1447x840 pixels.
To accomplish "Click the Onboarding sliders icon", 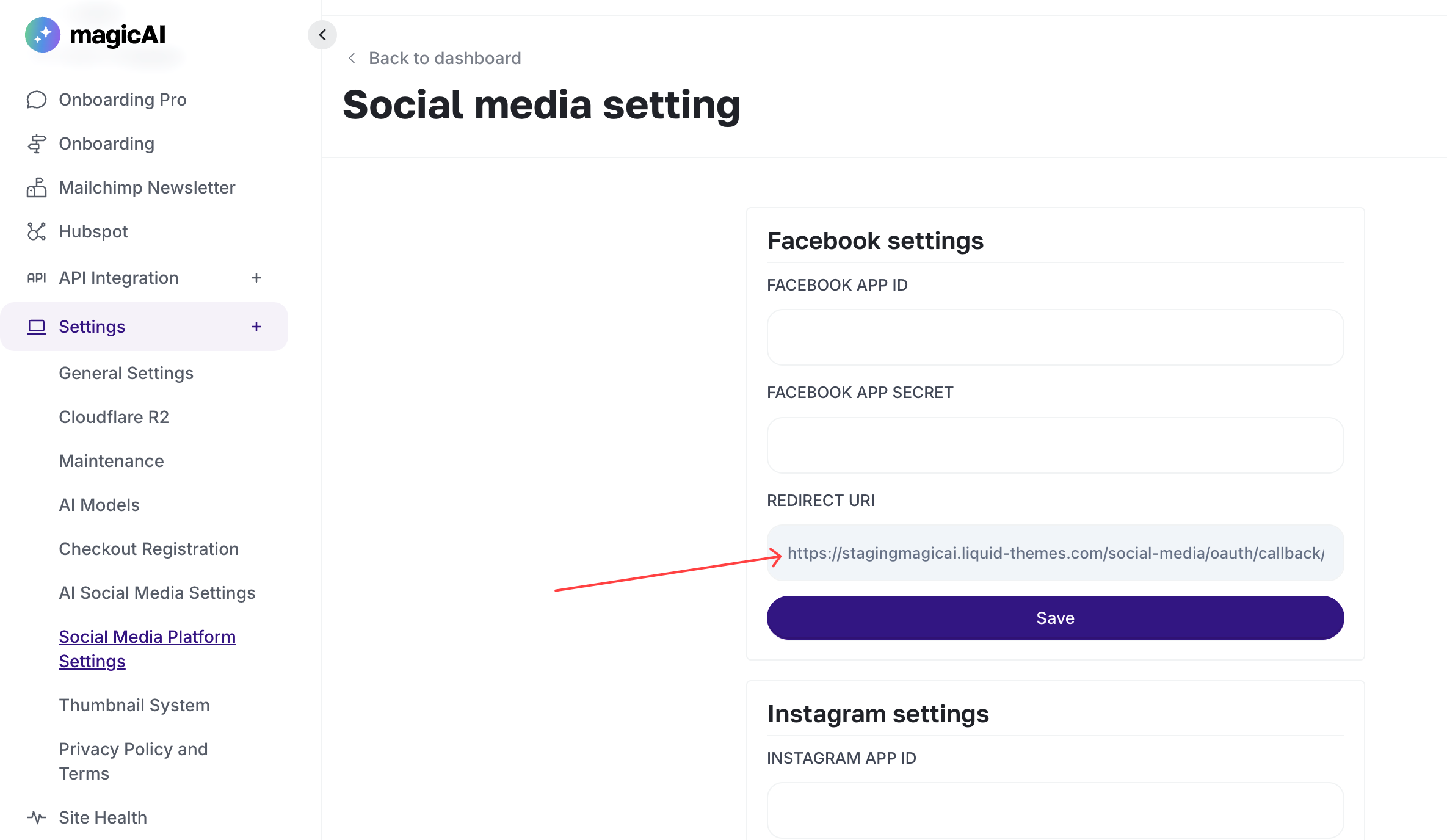I will click(x=37, y=143).
